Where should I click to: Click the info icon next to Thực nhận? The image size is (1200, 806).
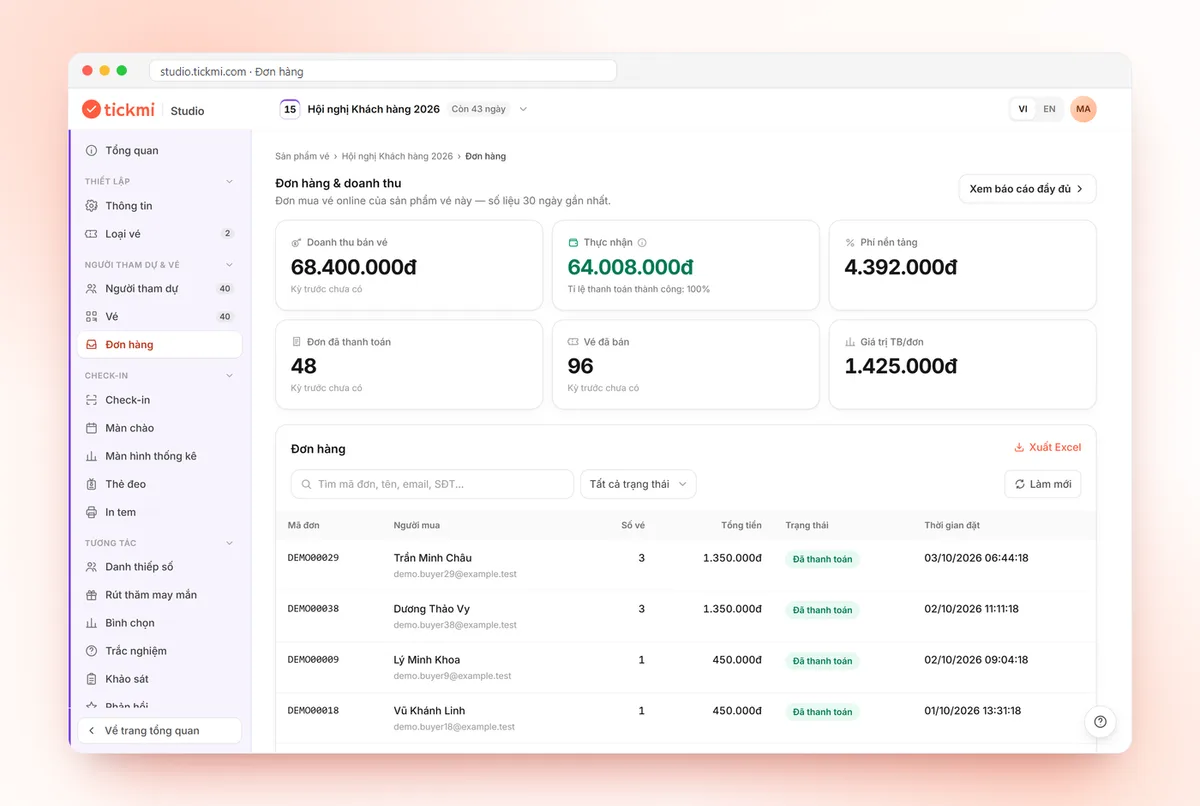click(642, 243)
